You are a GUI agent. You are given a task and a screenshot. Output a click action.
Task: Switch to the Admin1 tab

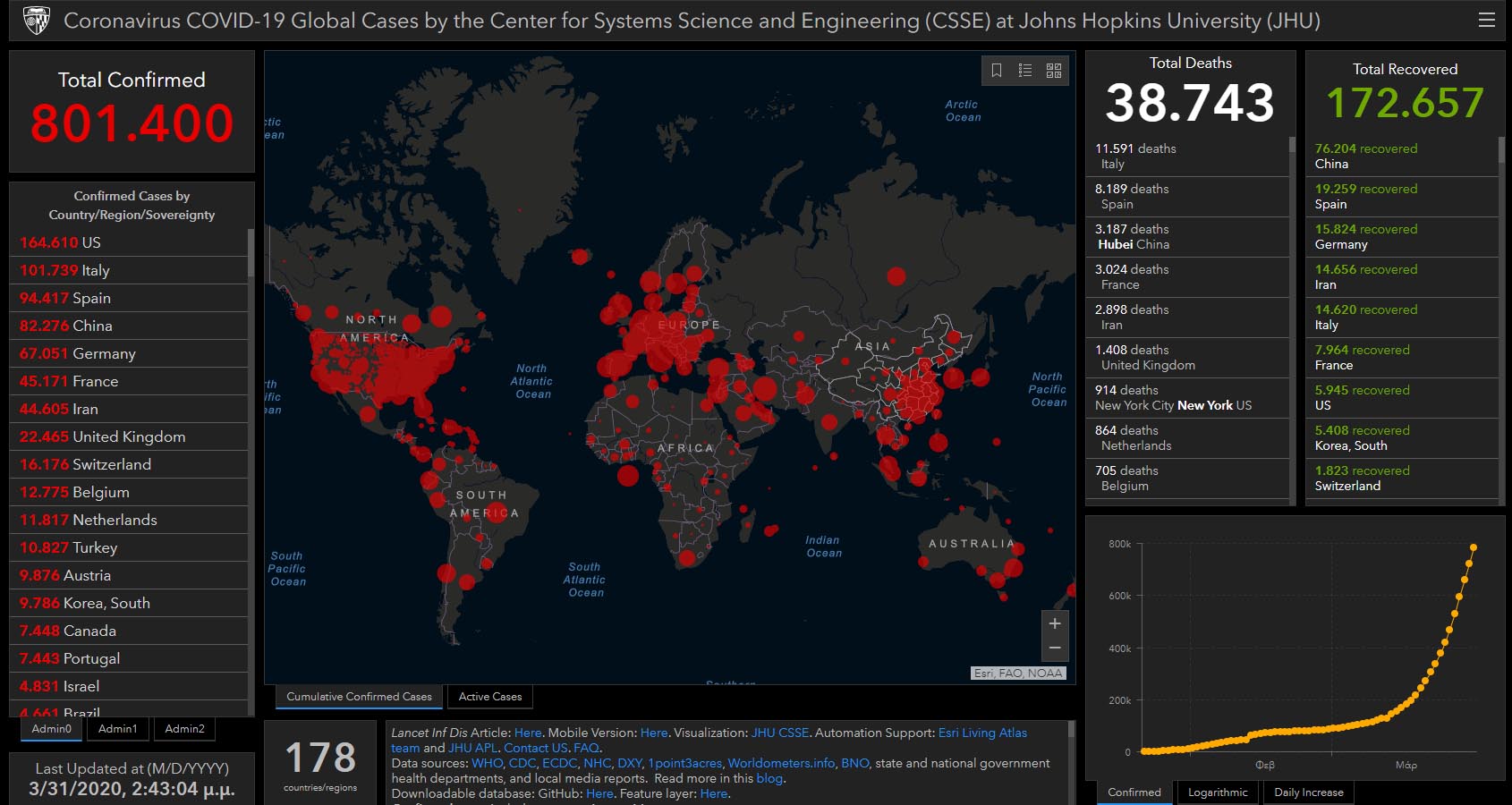tap(118, 729)
